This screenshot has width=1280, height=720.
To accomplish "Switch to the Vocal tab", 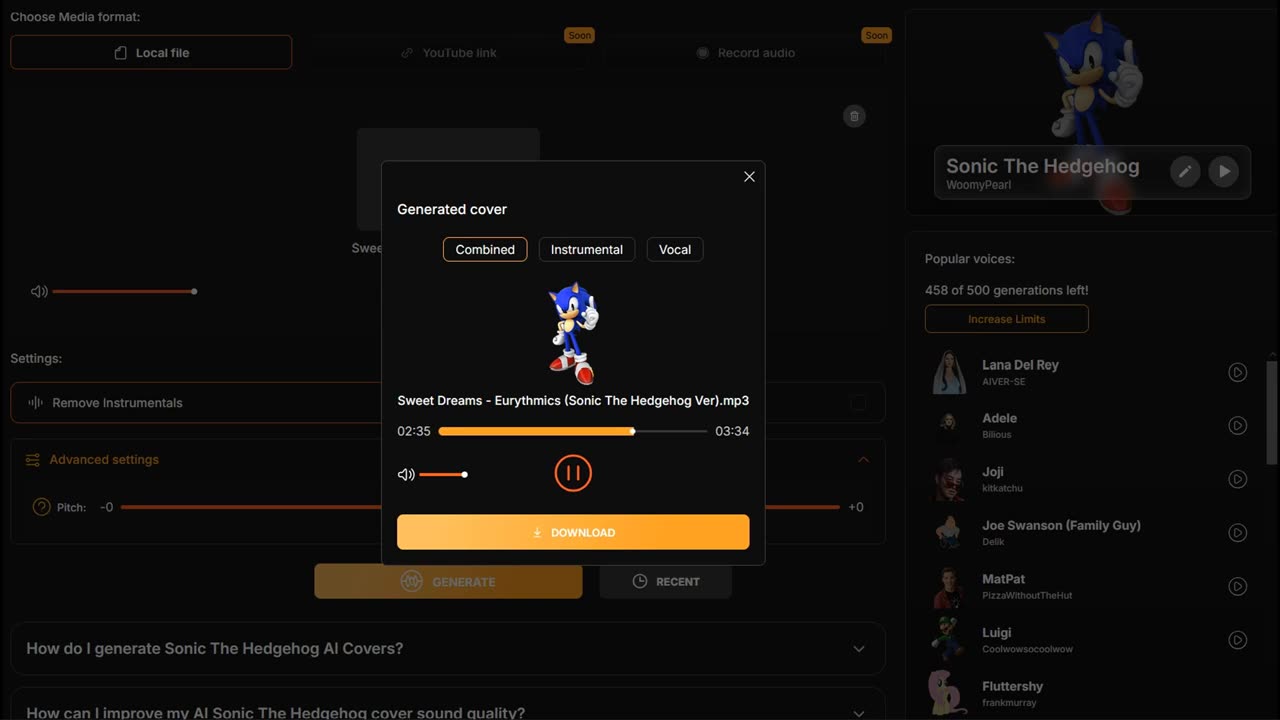I will click(x=675, y=249).
